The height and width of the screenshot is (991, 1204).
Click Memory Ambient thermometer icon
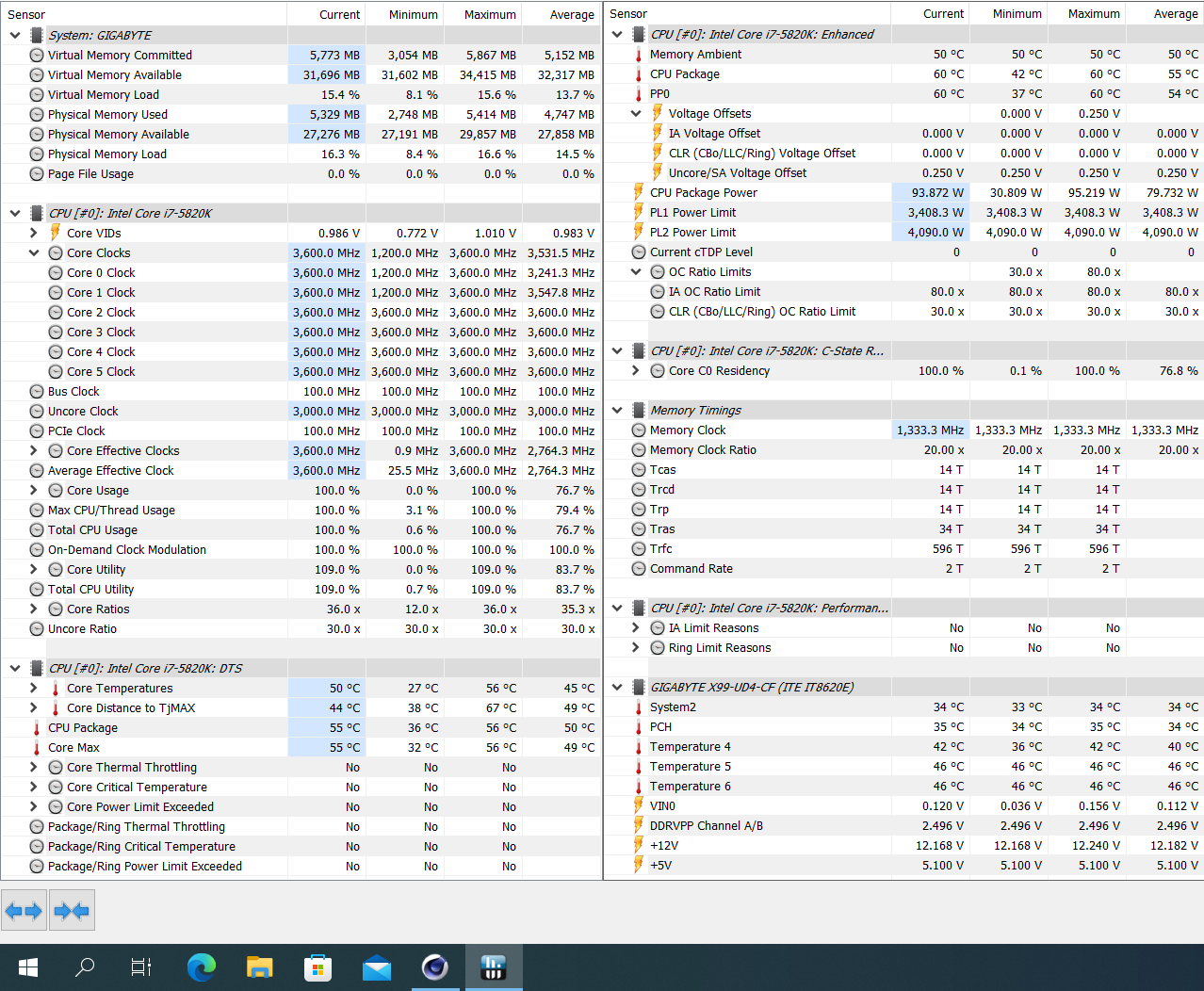tap(639, 55)
